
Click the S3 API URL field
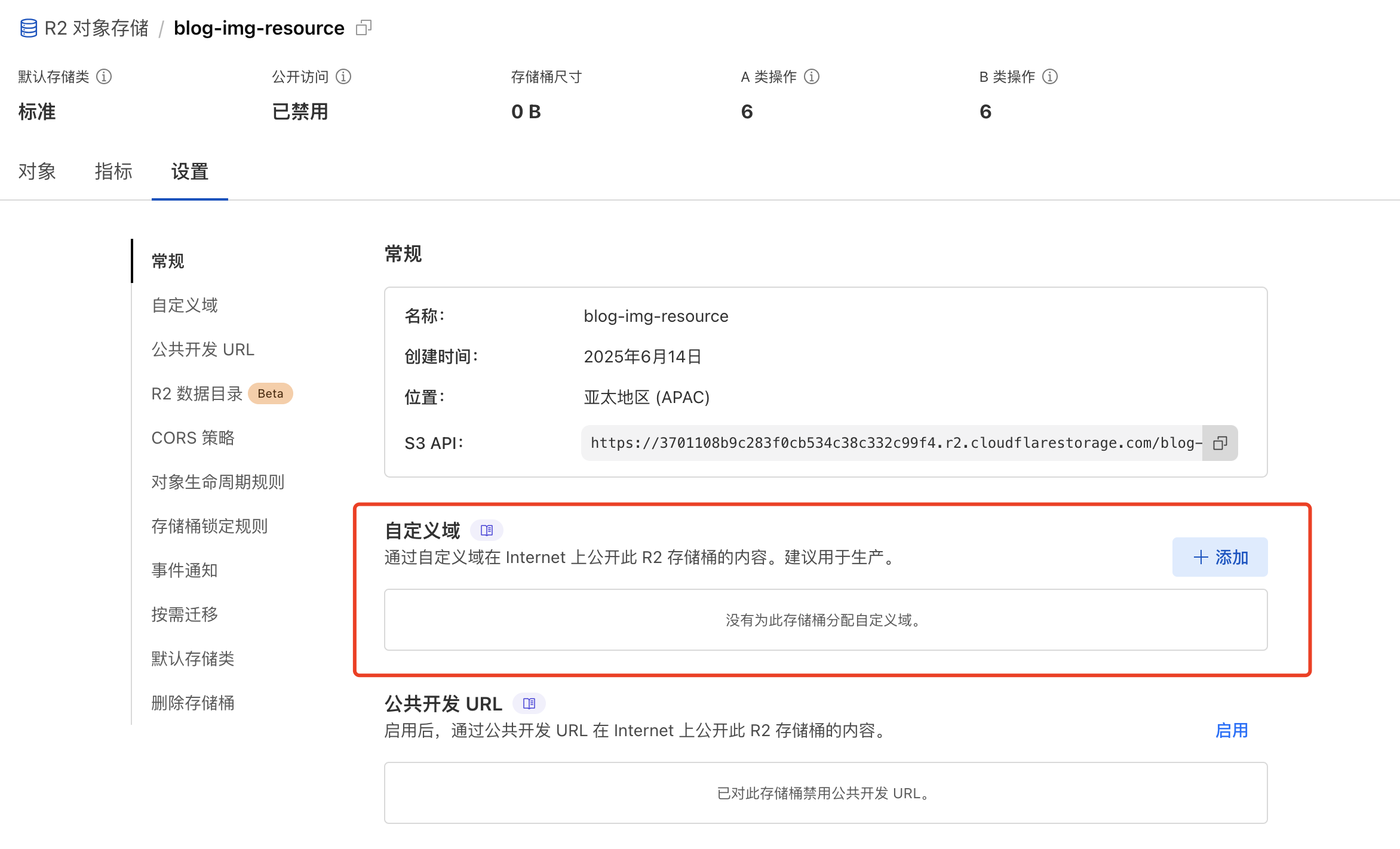892,443
